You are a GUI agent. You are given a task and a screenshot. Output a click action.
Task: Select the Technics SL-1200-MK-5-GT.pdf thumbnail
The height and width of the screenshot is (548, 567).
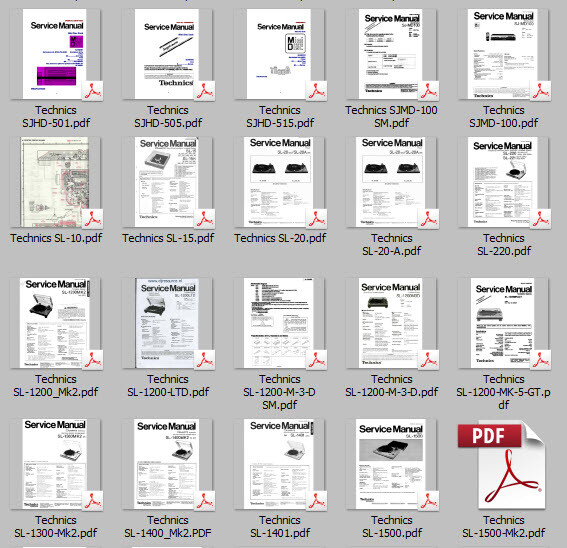503,323
